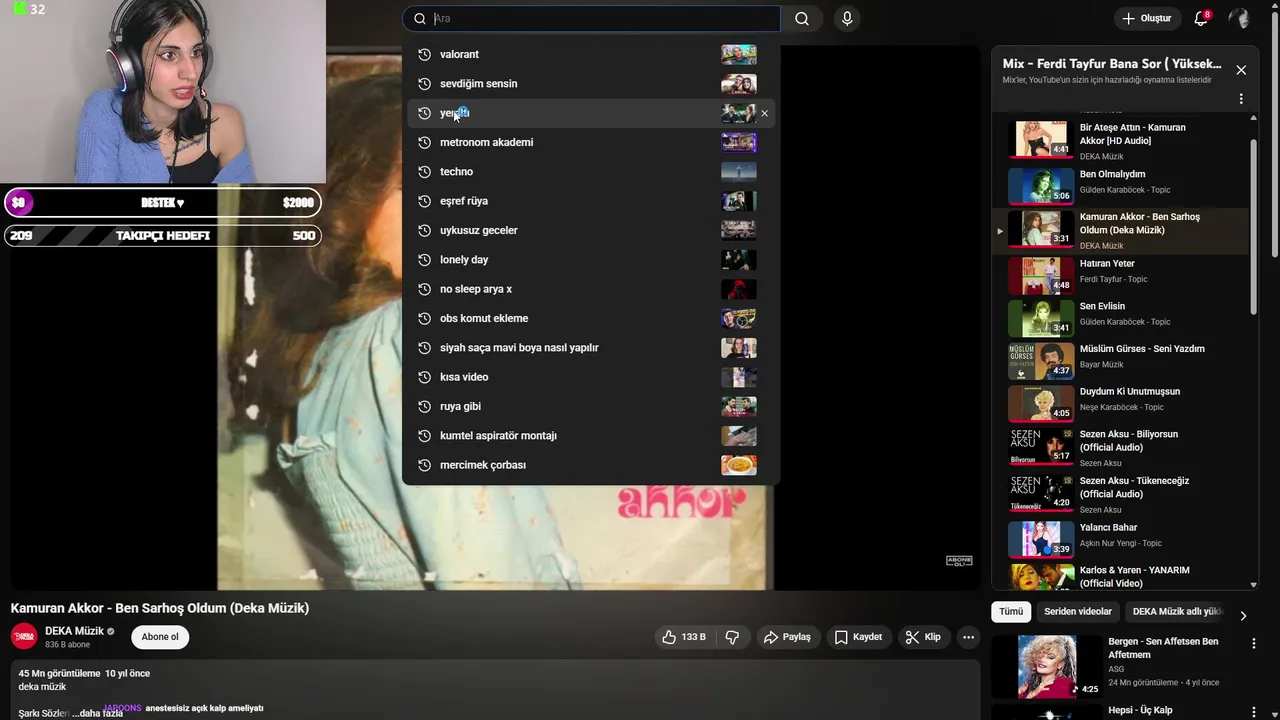Image resolution: width=1280 pixels, height=720 pixels.
Task: Play 'Karlos & Yaren - YANARIM' item
Action: pyautogui.click(x=1120, y=577)
